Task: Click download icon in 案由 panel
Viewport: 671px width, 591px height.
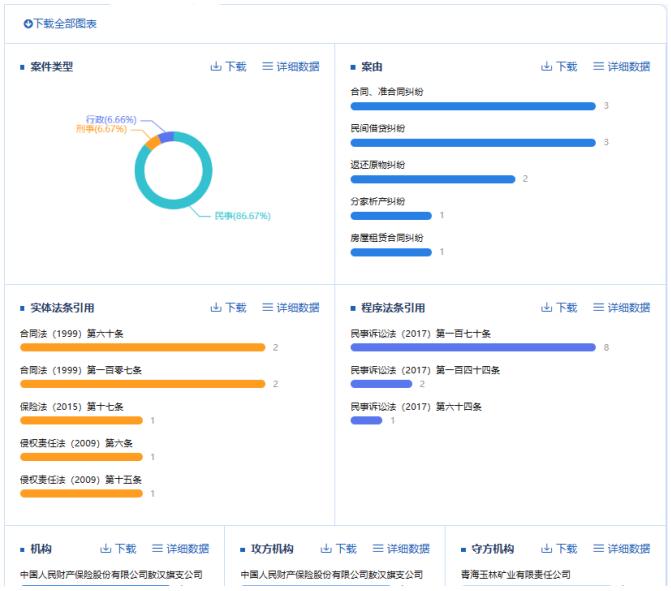Action: [x=547, y=67]
